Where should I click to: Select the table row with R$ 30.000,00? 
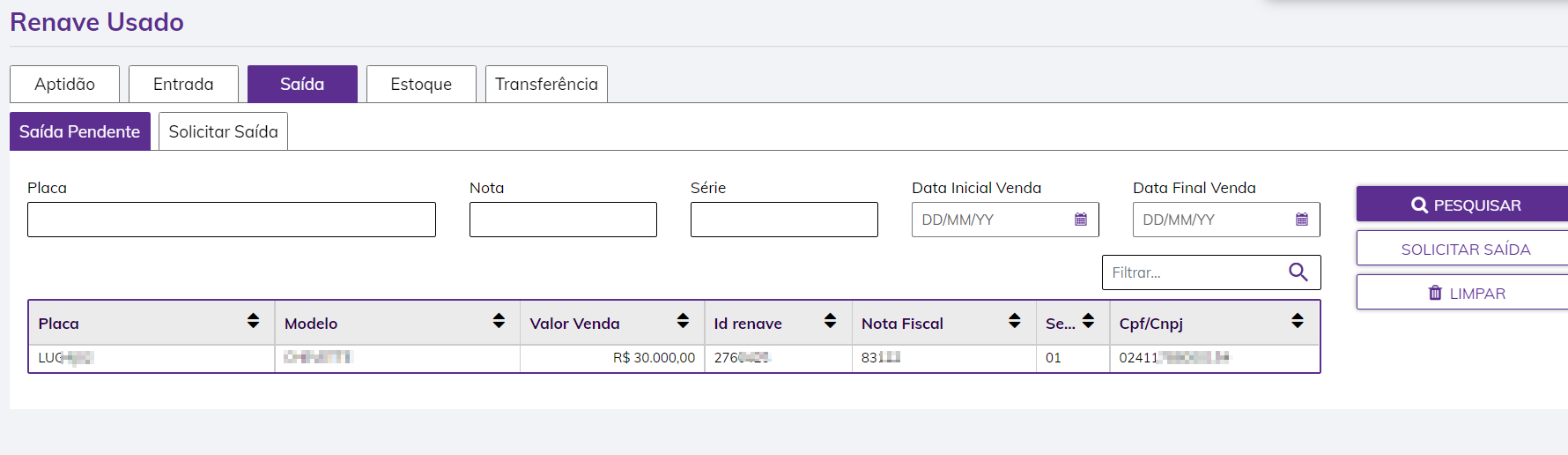[x=654, y=358]
